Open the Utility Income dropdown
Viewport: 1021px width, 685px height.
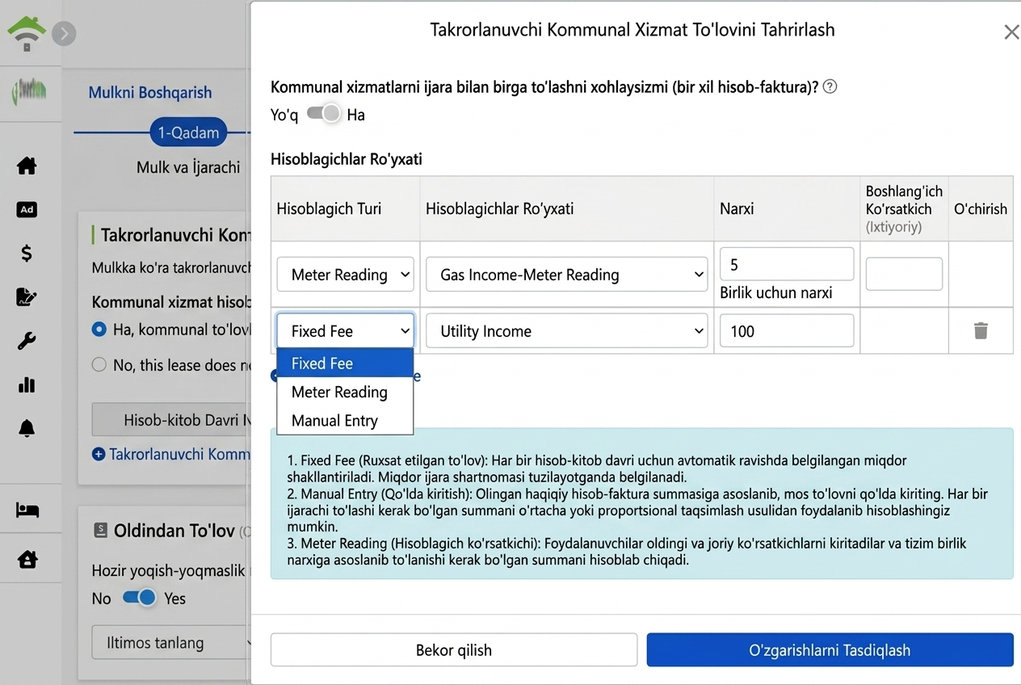[566, 331]
